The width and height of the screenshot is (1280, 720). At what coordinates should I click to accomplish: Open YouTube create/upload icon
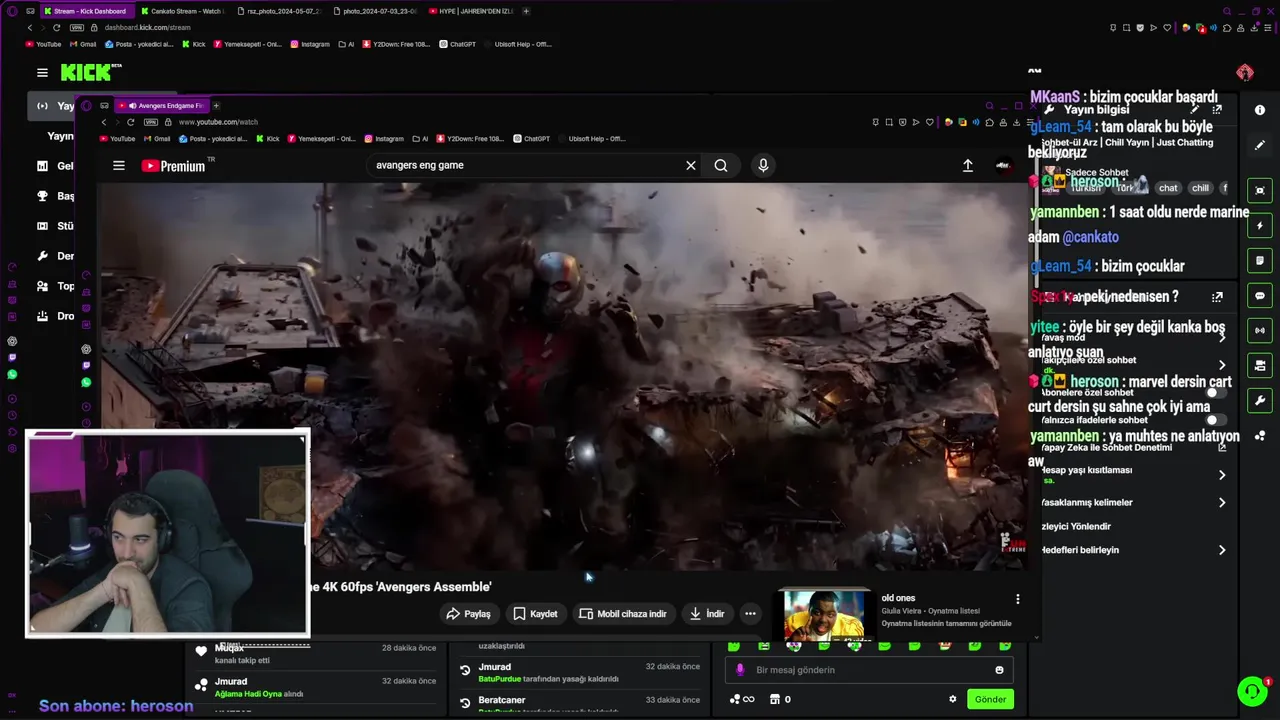click(x=967, y=166)
